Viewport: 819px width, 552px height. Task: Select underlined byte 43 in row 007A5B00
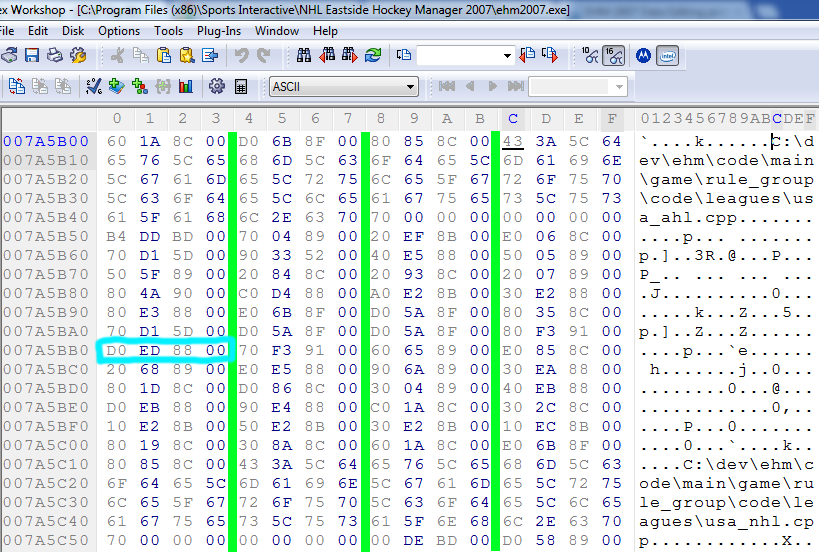pos(513,142)
